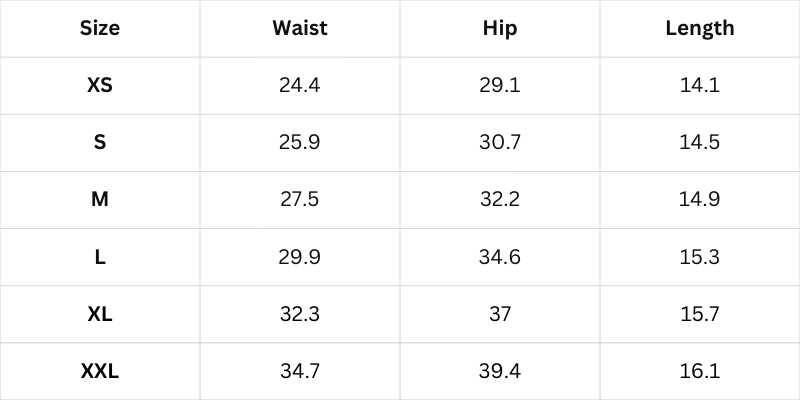
Task: Select the S hip value 30.7
Action: click(500, 143)
